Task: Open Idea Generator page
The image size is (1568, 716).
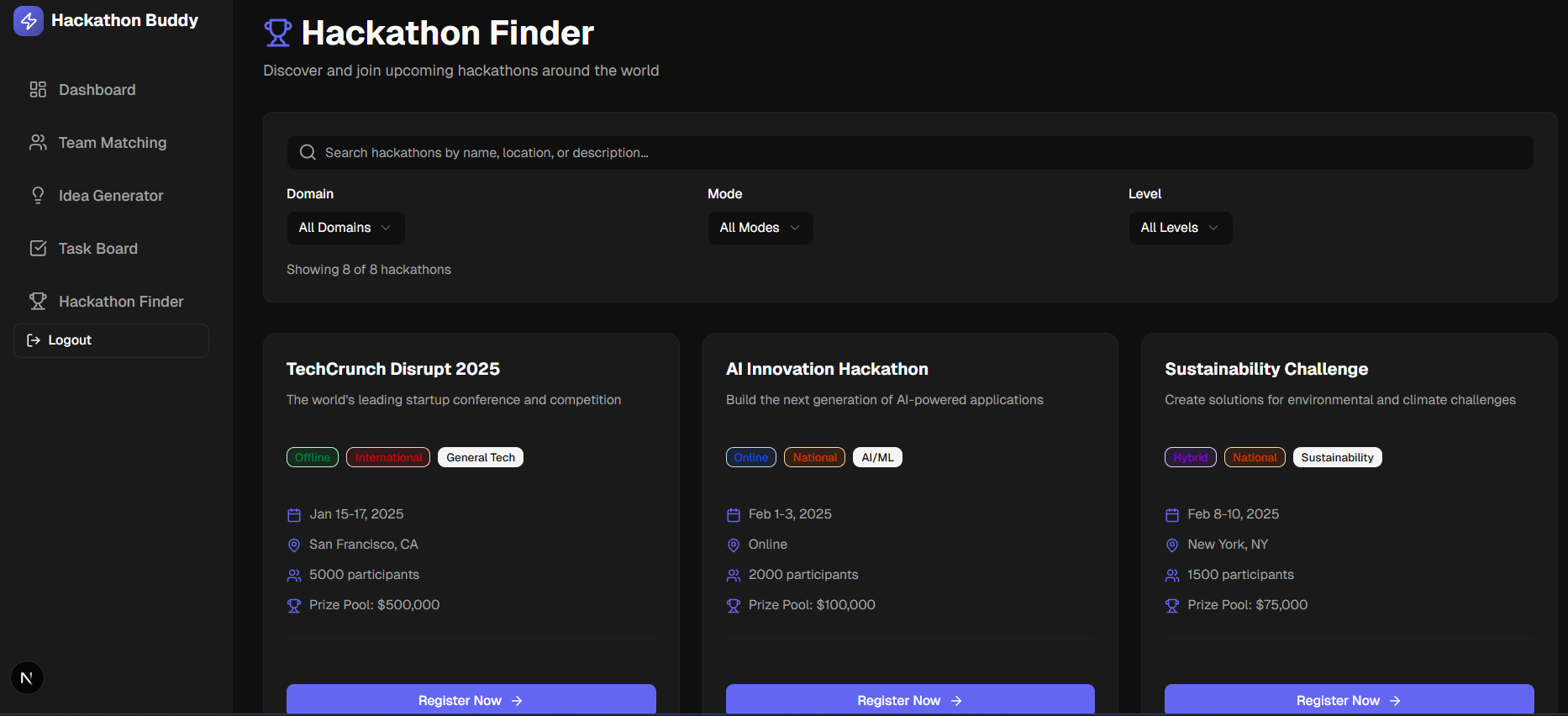Action: [111, 196]
